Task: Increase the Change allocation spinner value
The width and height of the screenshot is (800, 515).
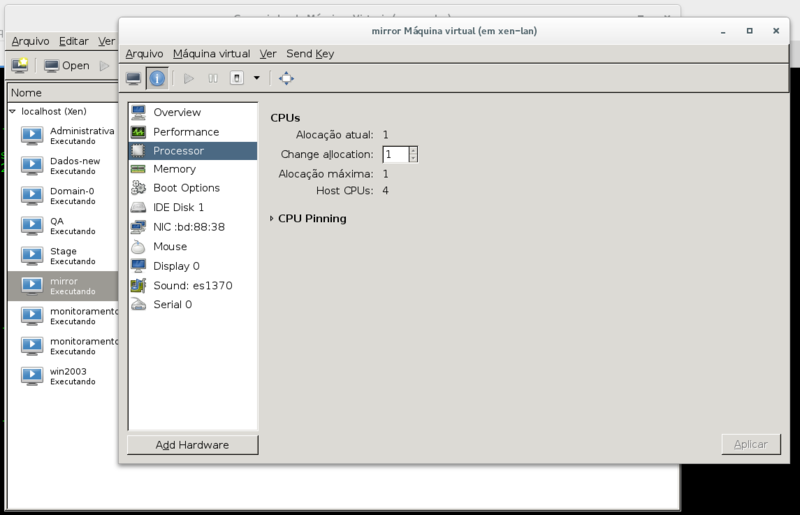Action: 414,151
